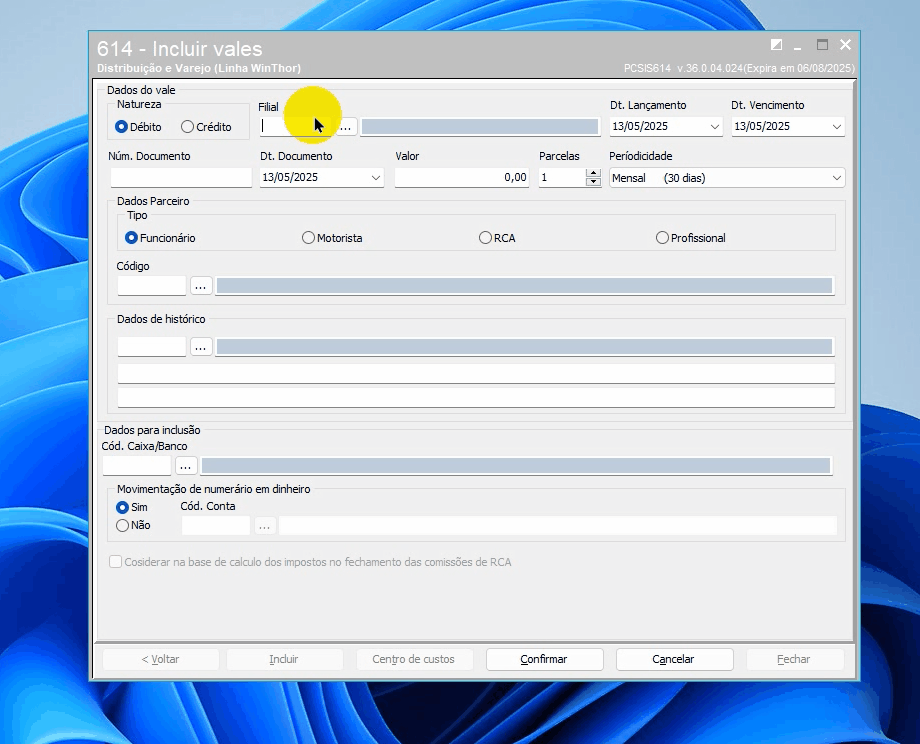
Task: Click the Centro de custos button
Action: click(414, 659)
